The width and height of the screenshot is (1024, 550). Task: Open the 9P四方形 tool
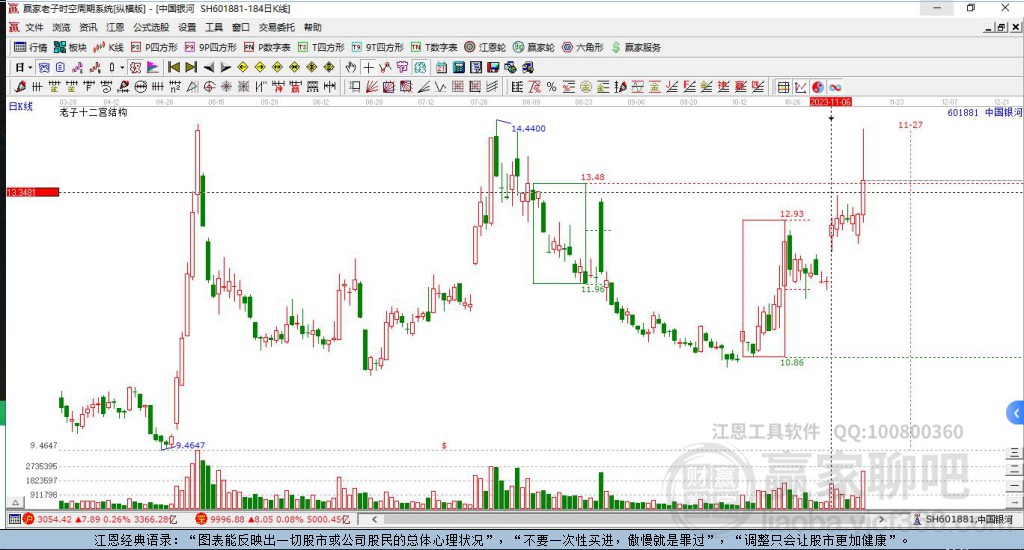point(211,47)
